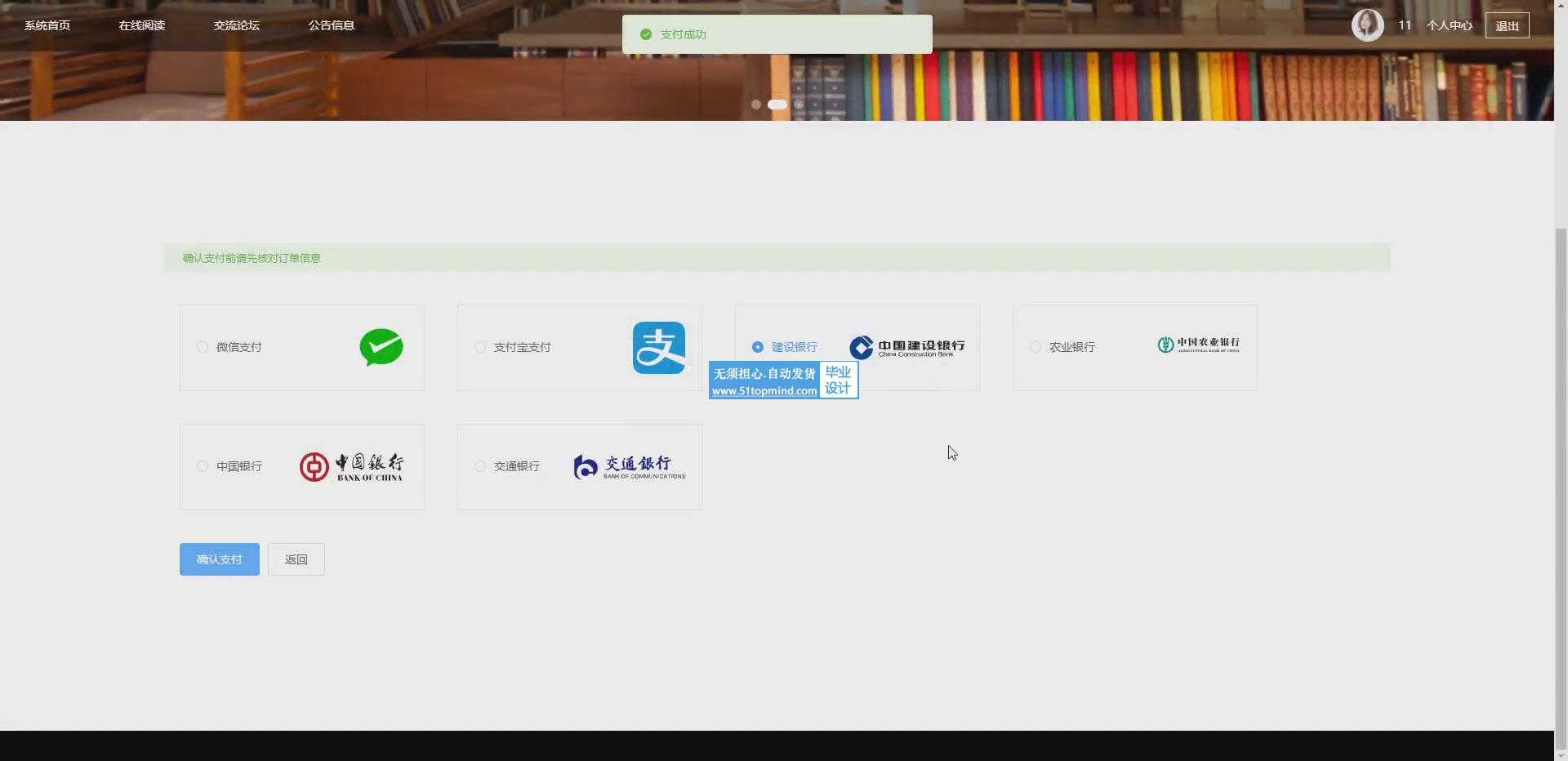Click the Alipay blue logo

pos(659,348)
